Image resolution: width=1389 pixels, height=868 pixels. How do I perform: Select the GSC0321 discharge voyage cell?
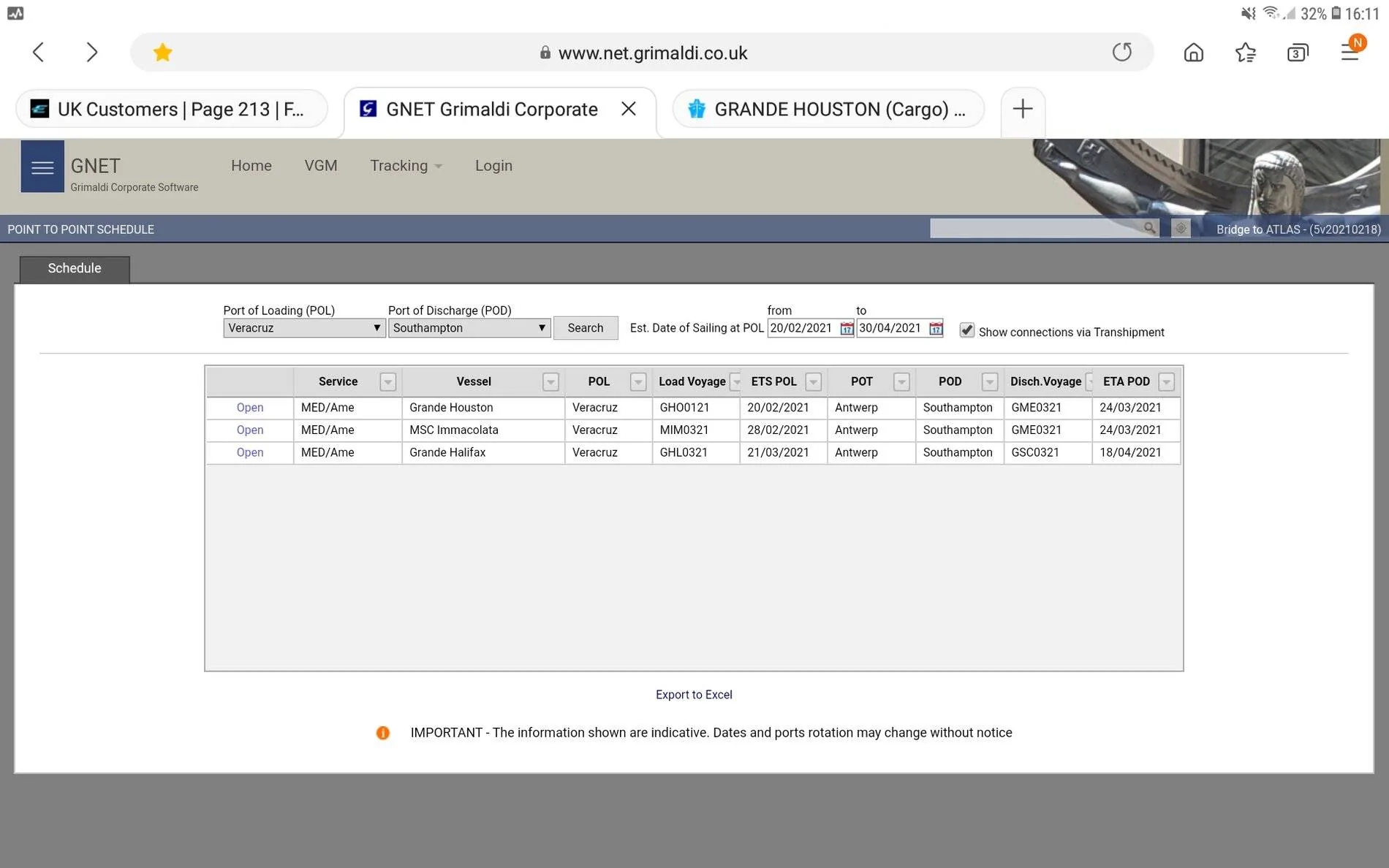1048,453
